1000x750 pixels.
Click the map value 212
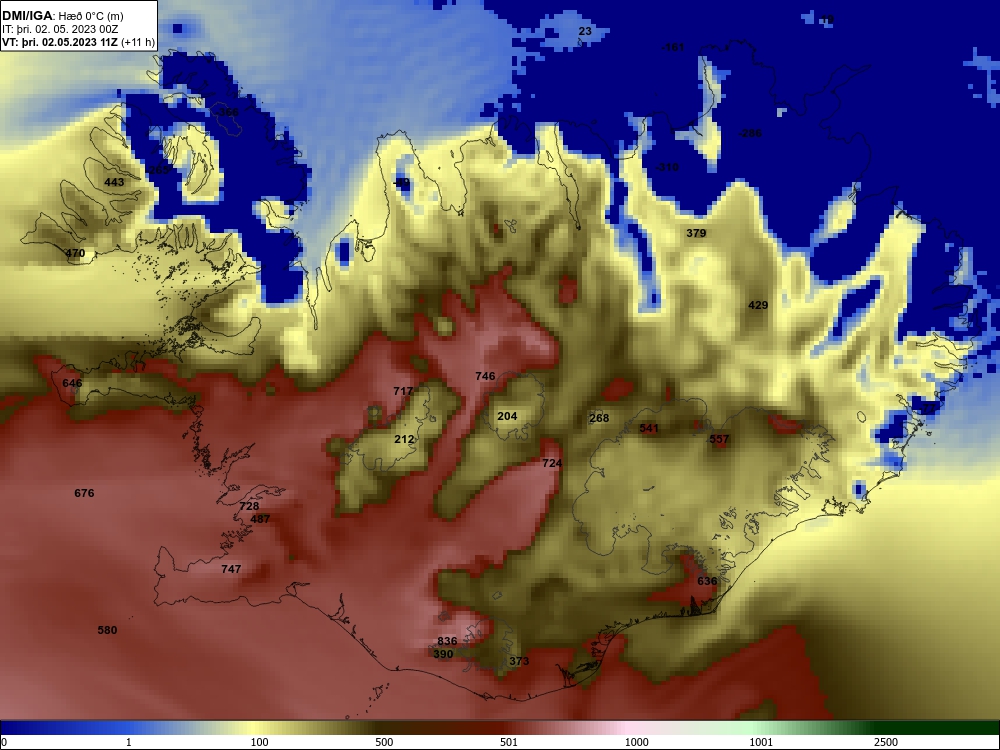coord(404,439)
